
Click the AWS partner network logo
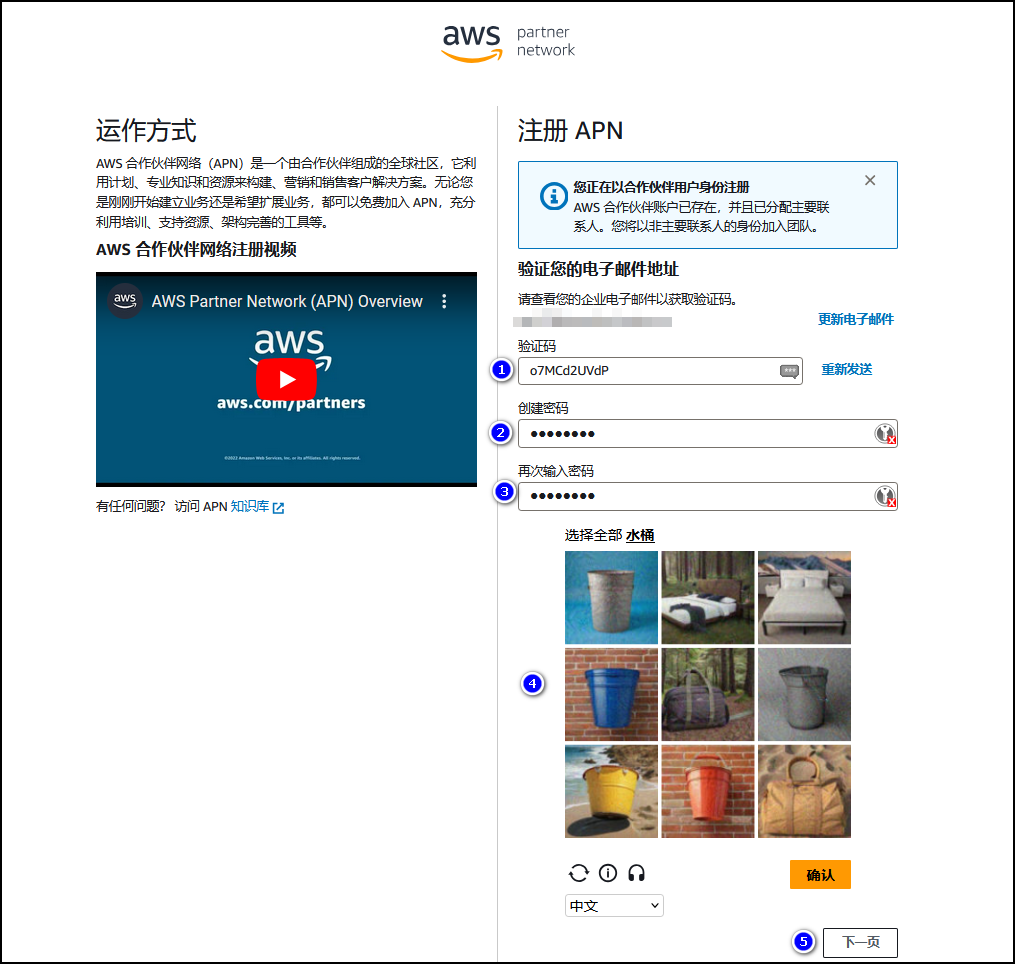pyautogui.click(x=508, y=43)
